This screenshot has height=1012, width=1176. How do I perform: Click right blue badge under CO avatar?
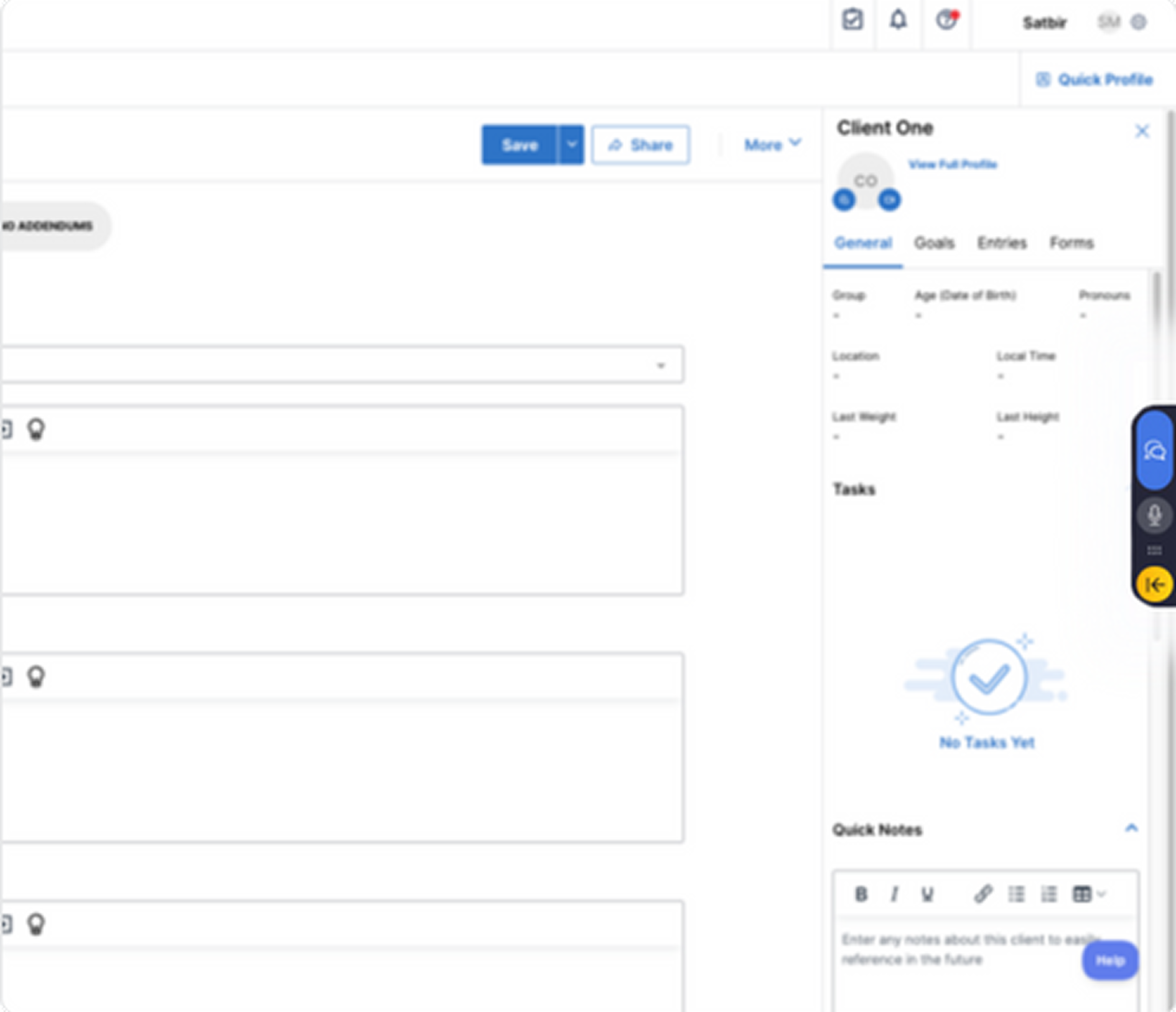tap(889, 200)
